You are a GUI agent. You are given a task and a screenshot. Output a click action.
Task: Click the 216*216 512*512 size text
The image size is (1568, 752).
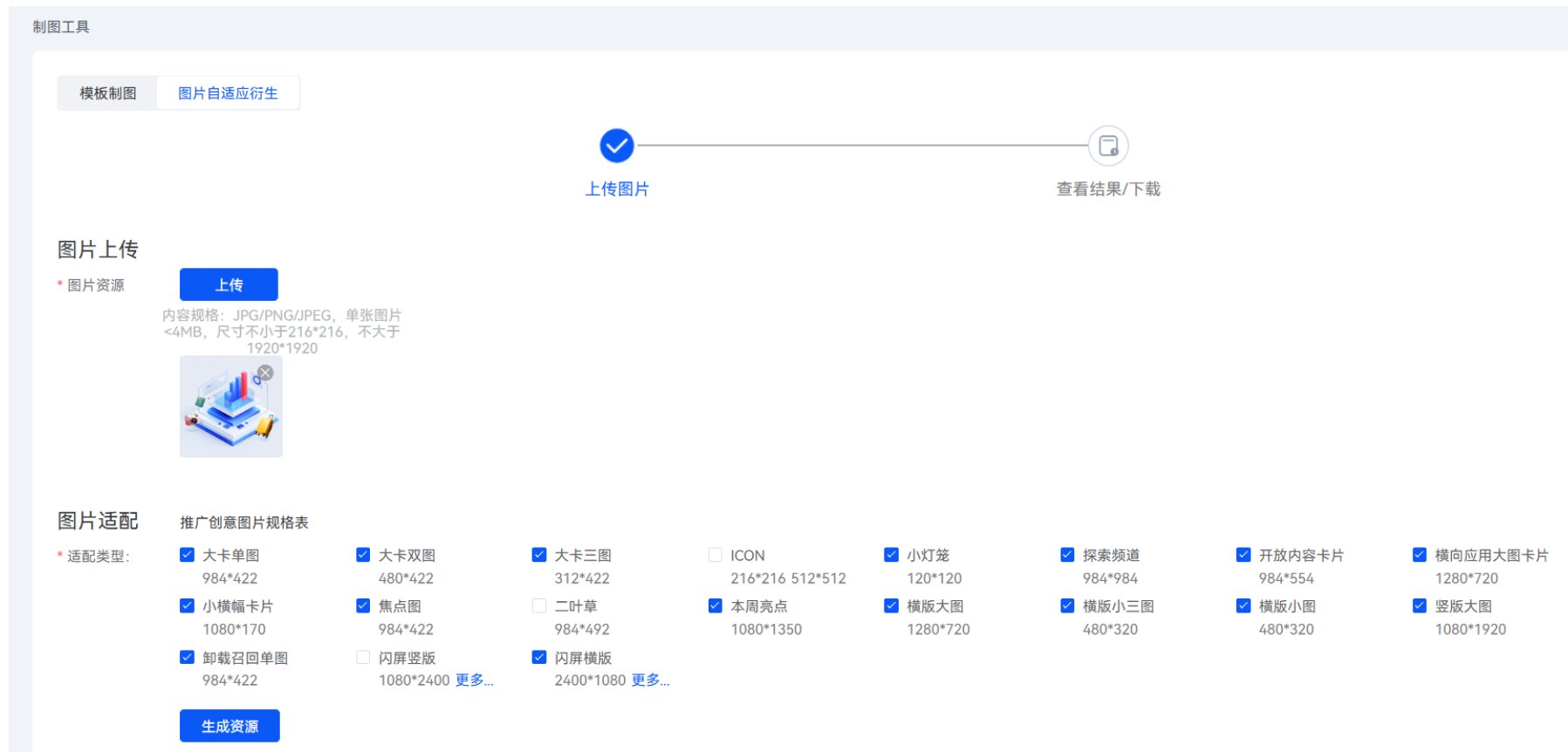tap(788, 578)
